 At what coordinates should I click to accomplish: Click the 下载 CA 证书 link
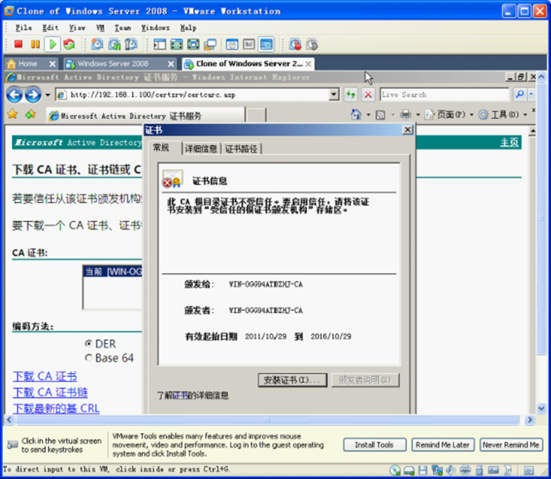(x=45, y=376)
